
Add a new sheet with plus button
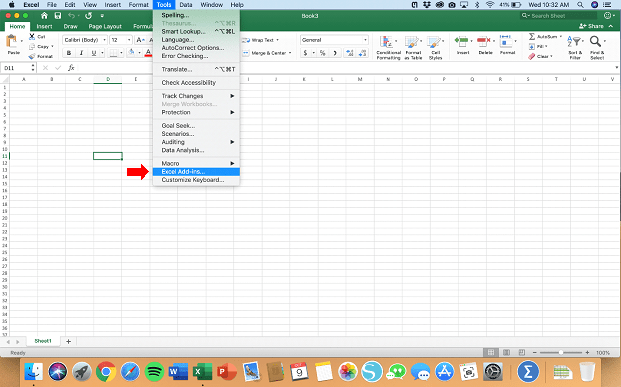tap(69, 341)
